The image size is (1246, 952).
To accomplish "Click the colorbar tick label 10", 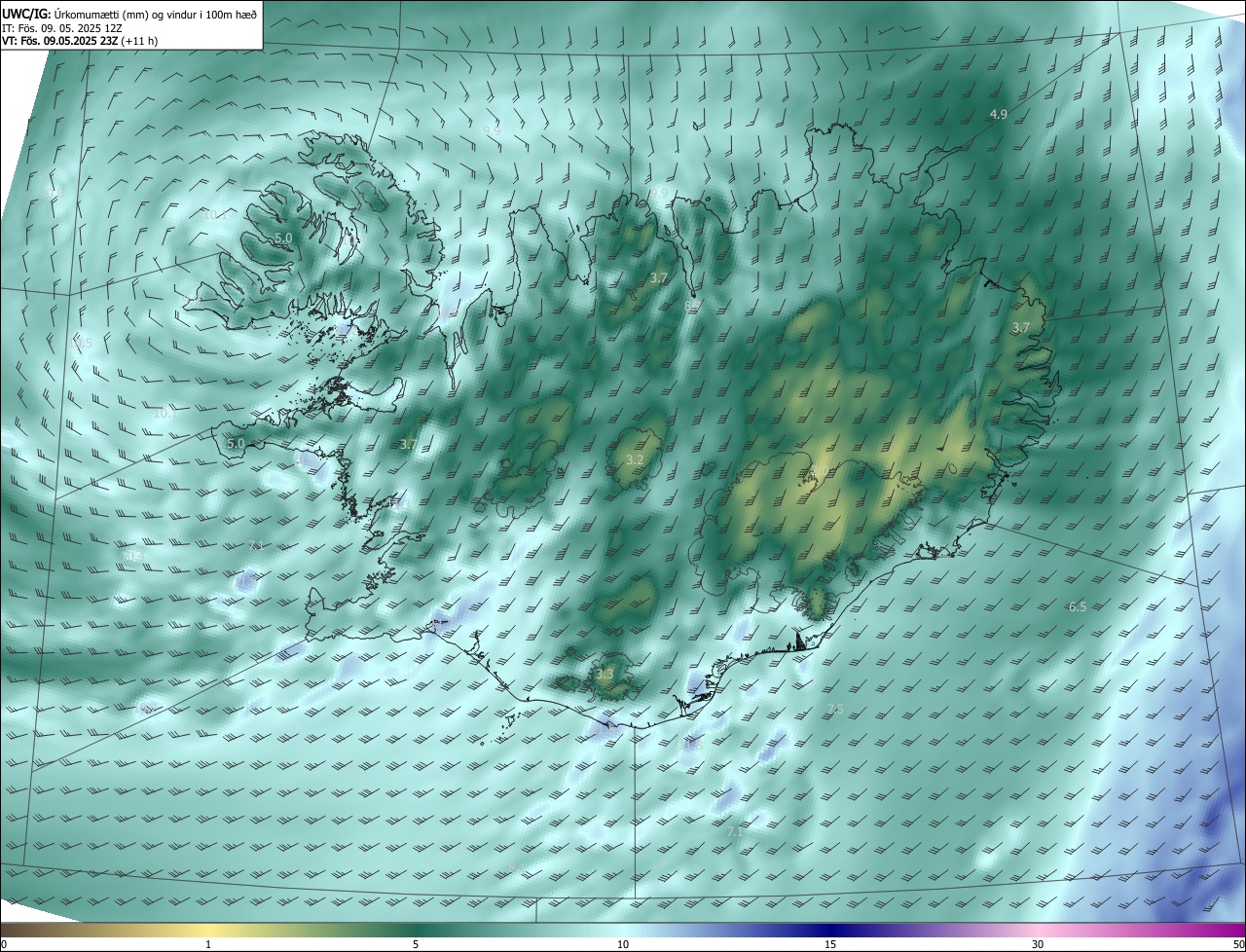I will coord(623,944).
